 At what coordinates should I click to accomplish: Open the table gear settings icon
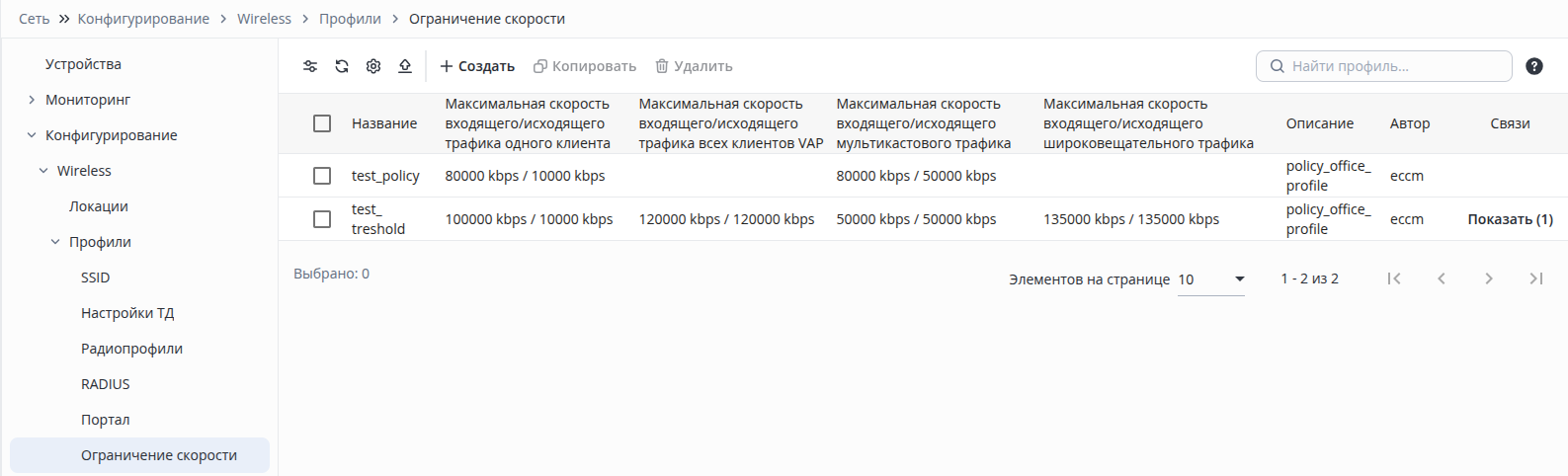pyautogui.click(x=373, y=66)
